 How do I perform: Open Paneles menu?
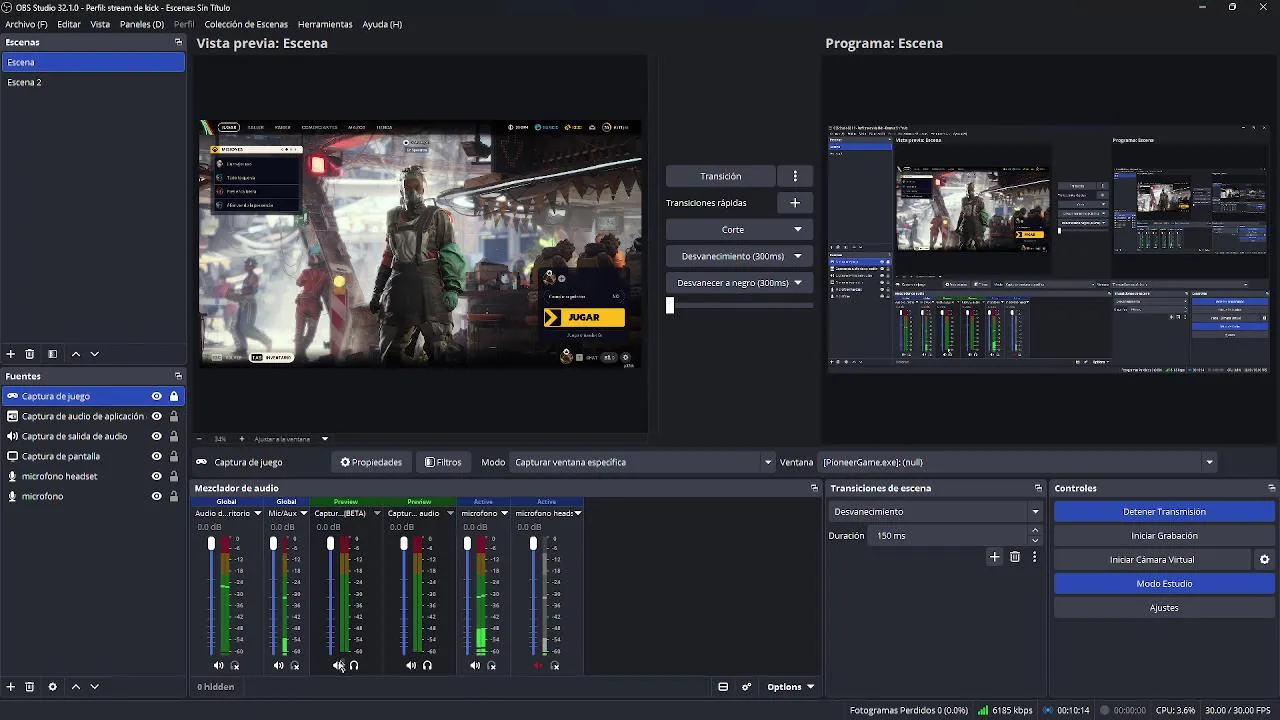142,24
